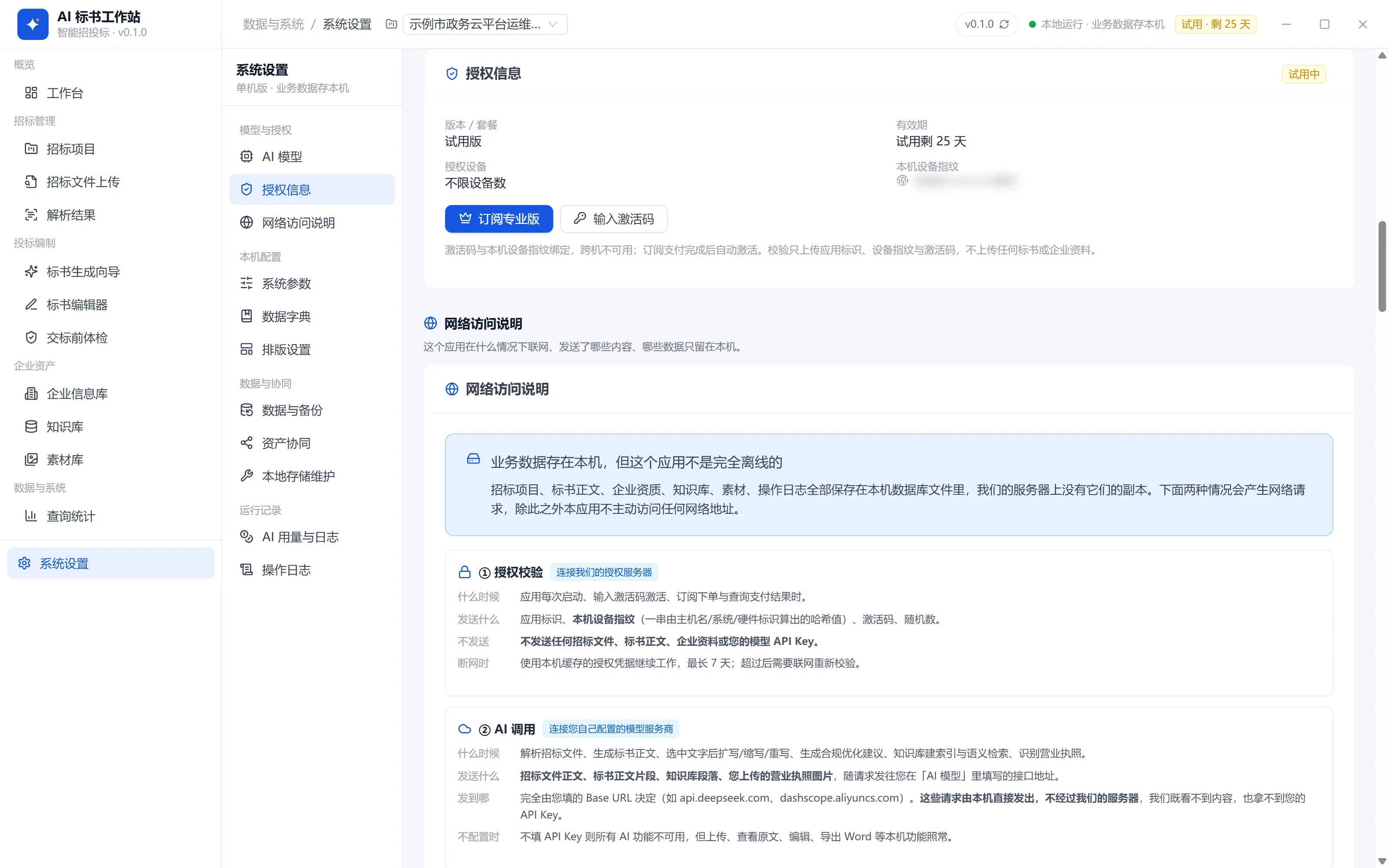Click the 本地运行 · 业务数据存本机 status
This screenshot has height=868, width=1389.
tap(1097, 24)
